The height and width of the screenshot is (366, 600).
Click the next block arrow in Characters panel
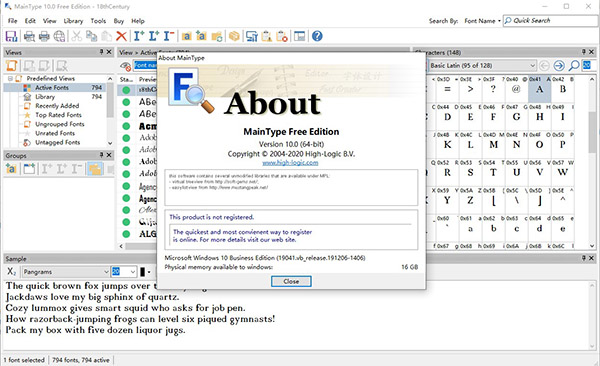coord(559,66)
